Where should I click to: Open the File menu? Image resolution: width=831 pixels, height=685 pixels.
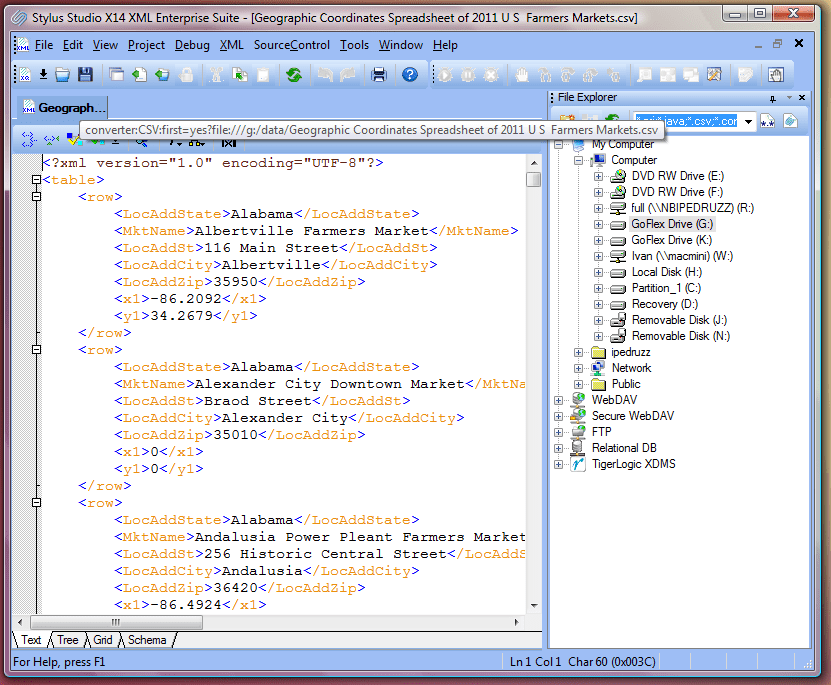44,46
